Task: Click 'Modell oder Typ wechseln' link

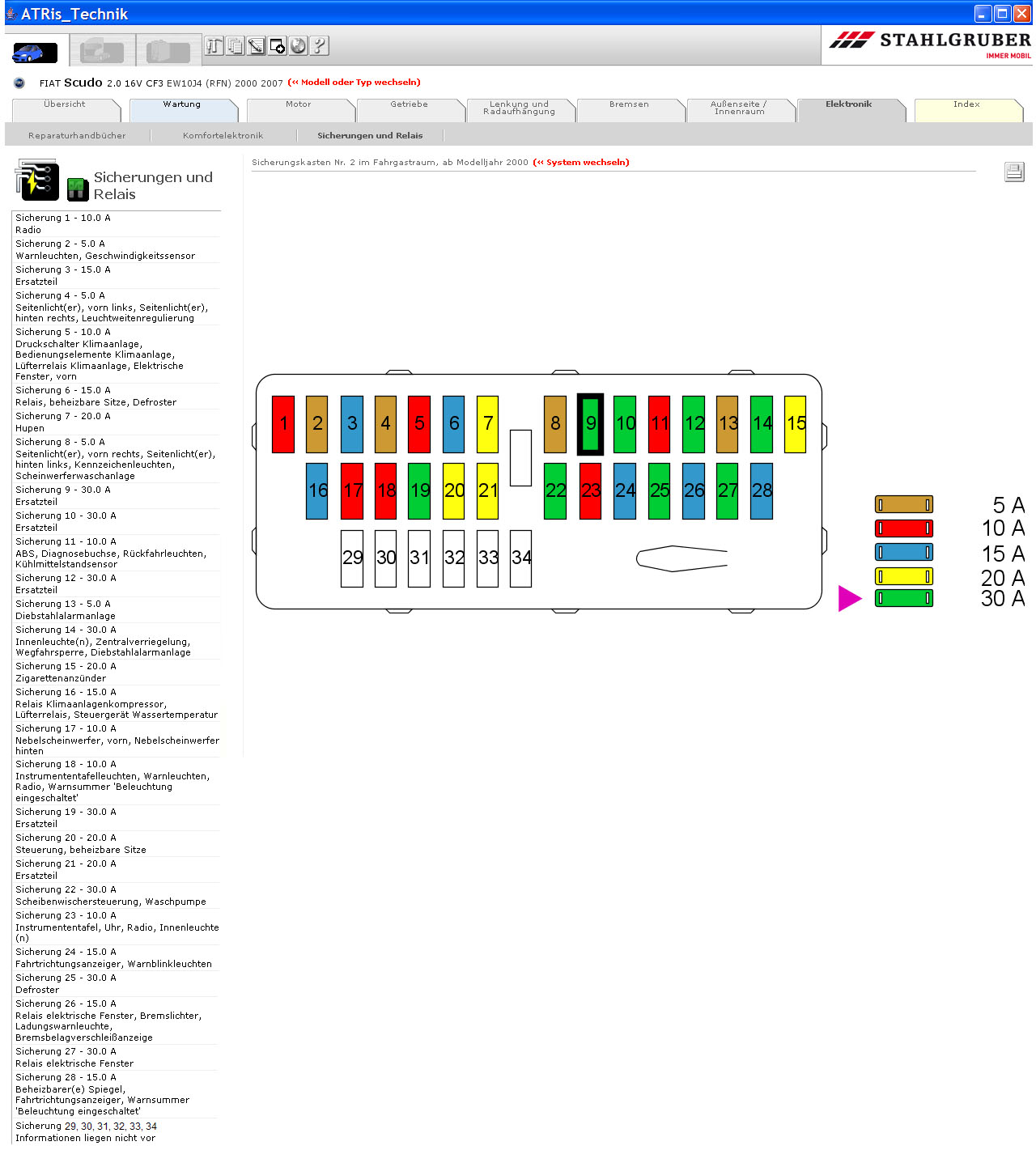Action: [355, 83]
